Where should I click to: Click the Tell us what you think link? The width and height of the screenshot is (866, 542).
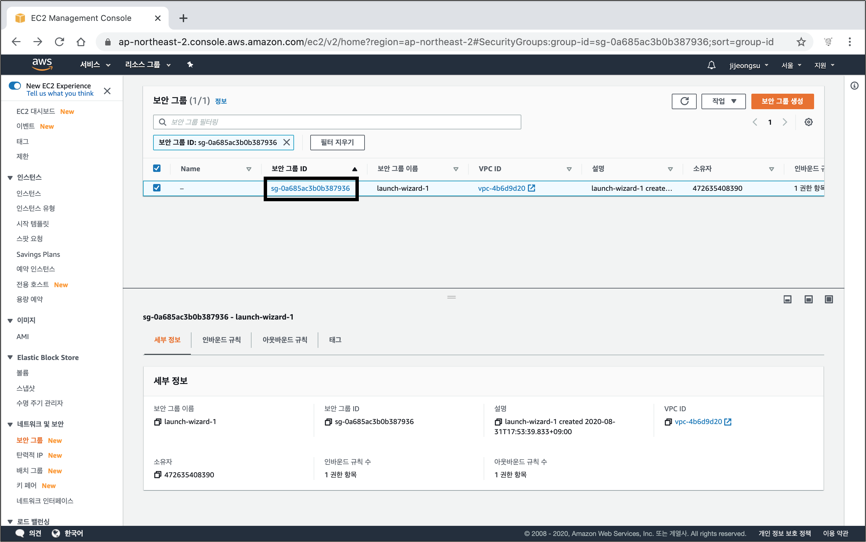point(60,94)
